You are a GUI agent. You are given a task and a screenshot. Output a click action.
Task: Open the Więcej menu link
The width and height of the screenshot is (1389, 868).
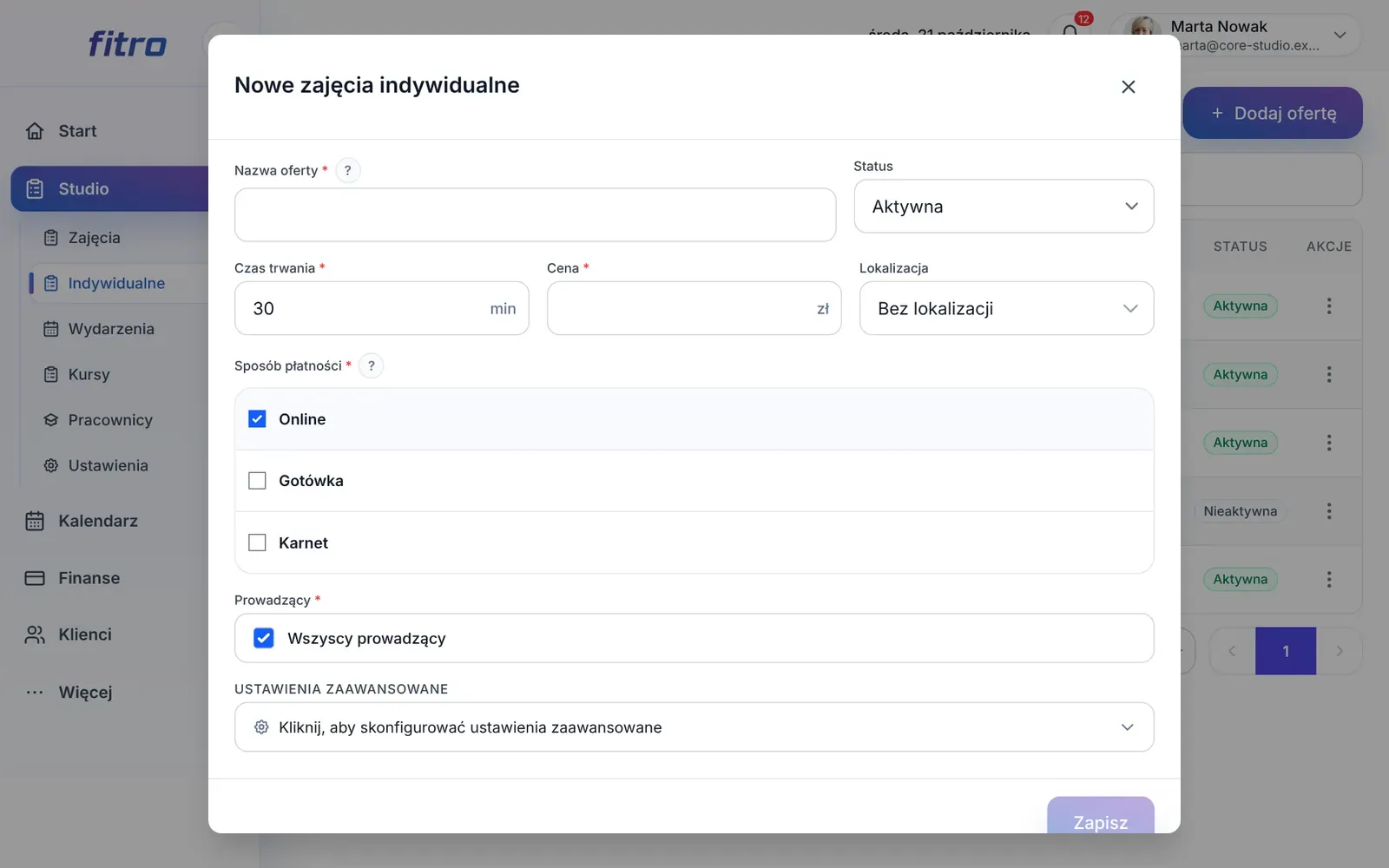(x=85, y=693)
